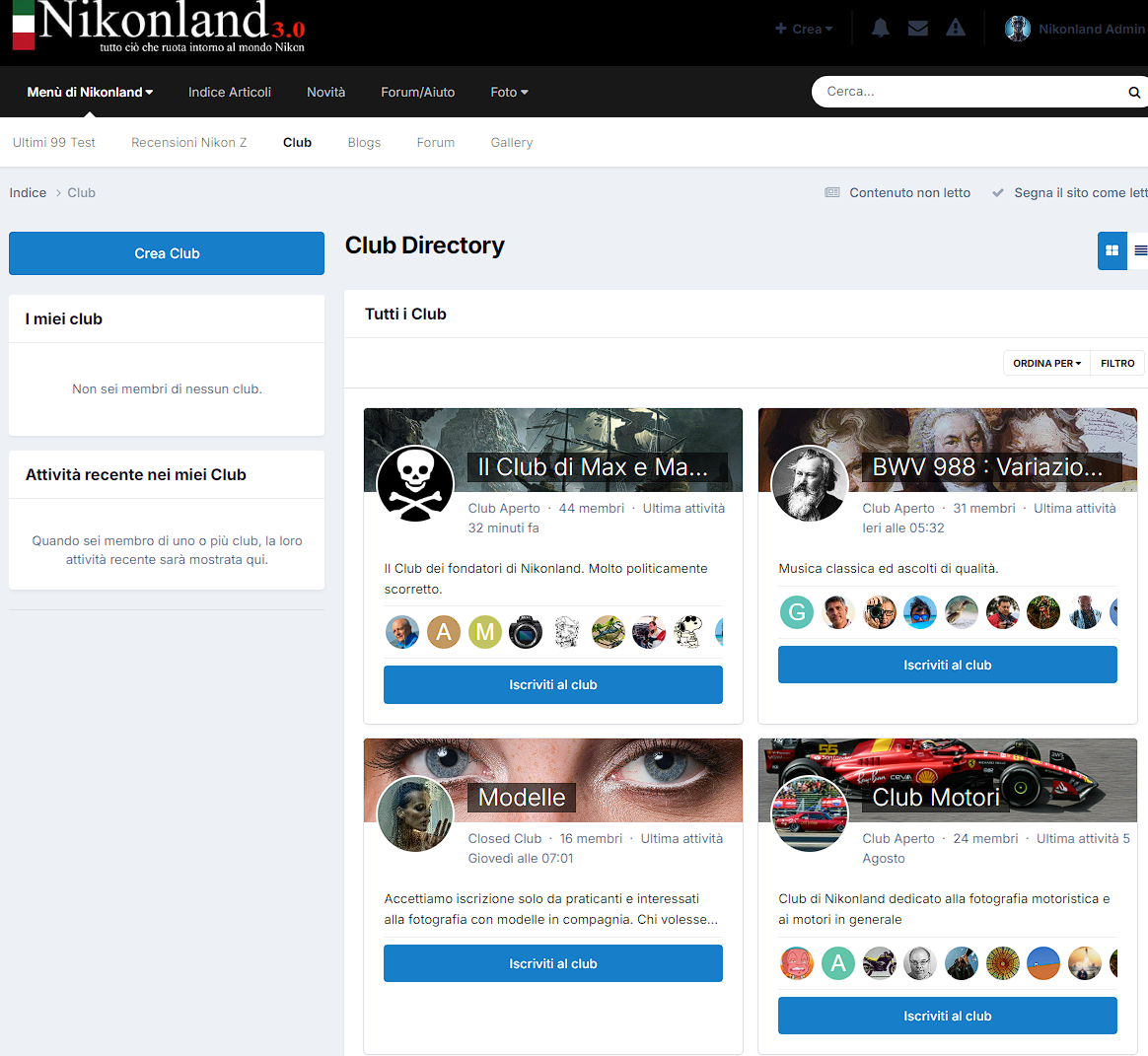Screen dimensions: 1148x1056
Task: Click the Cerca search field
Action: [970, 92]
